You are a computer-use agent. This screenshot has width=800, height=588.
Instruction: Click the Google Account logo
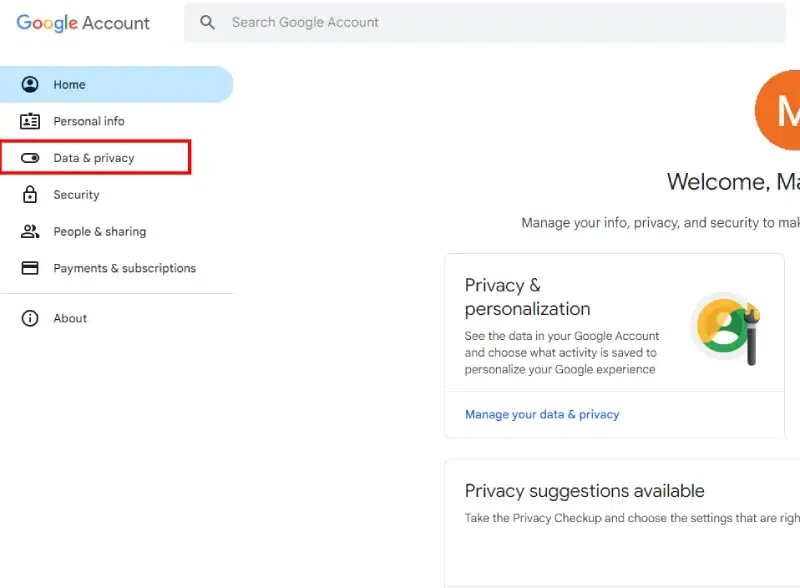coord(83,23)
